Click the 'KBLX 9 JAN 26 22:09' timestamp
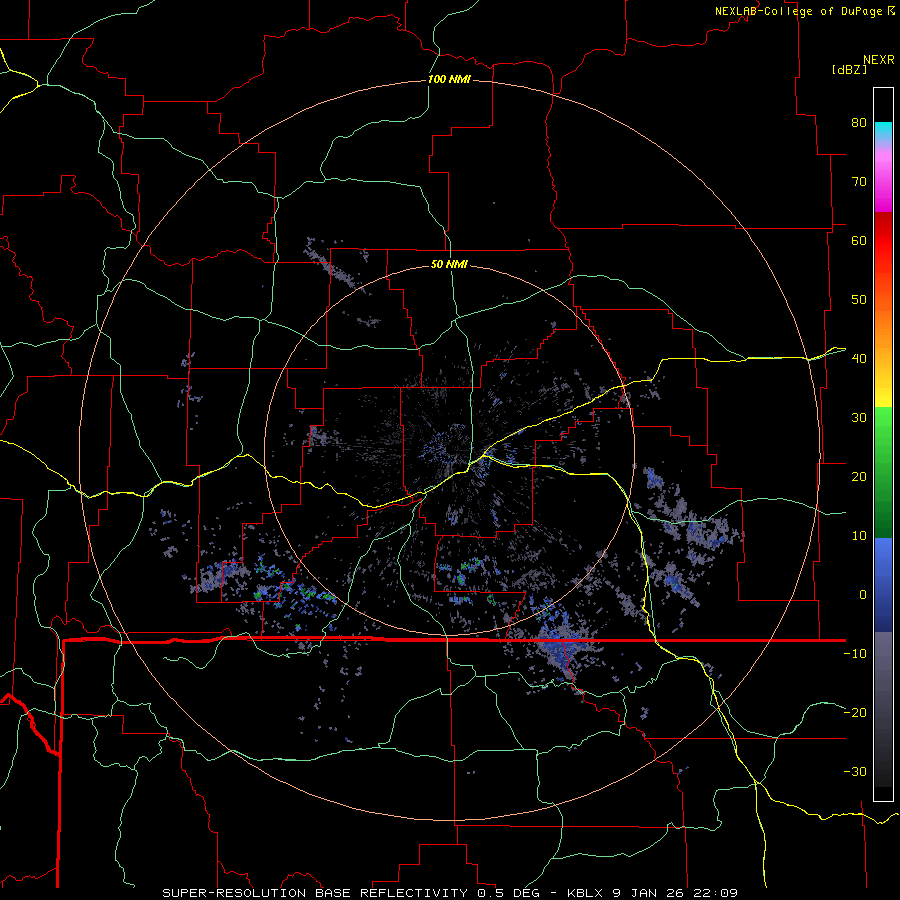Viewport: 900px width, 900px height. tap(652, 893)
